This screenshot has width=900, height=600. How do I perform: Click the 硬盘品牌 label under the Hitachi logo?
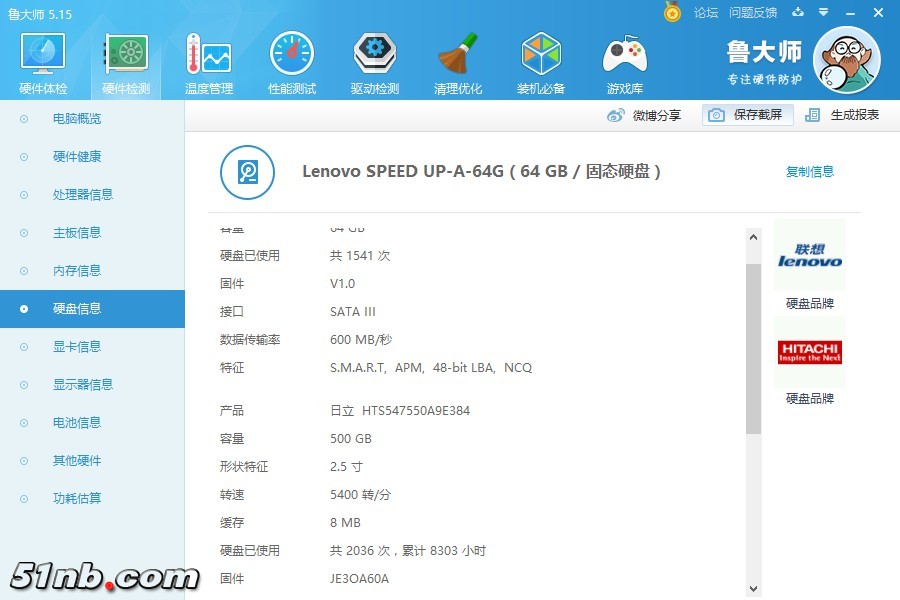coord(809,398)
